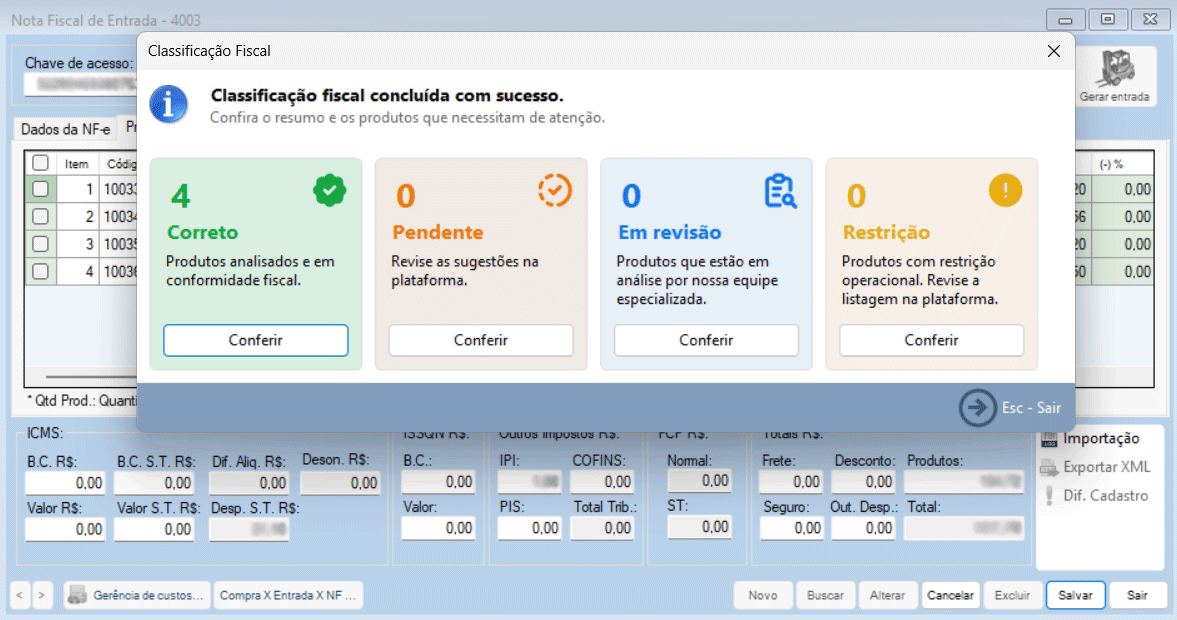Image resolution: width=1177 pixels, height=620 pixels.
Task: Toggle the select-all checkbox in the table header
Action: click(x=41, y=163)
